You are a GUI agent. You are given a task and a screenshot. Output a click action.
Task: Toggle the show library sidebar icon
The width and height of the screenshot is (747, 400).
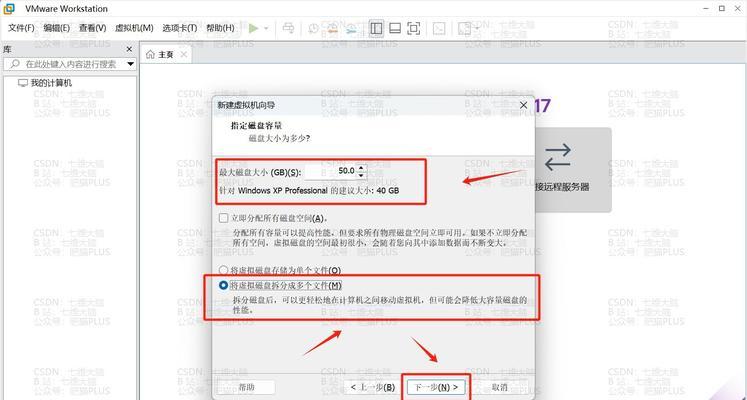coord(376,29)
